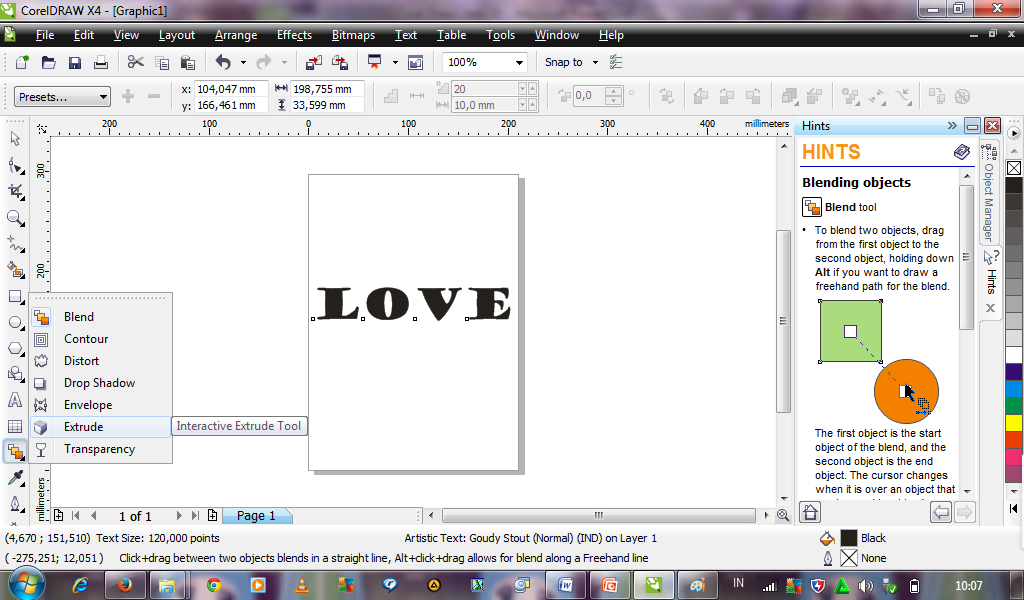Viewport: 1024px width, 600px height.
Task: Select the Transparency tool
Action: point(99,449)
